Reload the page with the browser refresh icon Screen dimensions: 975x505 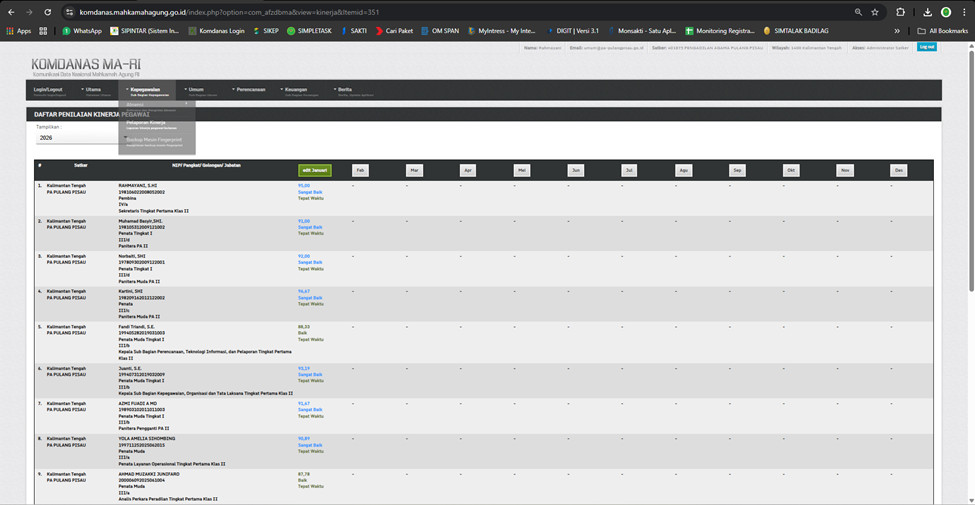tap(47, 12)
